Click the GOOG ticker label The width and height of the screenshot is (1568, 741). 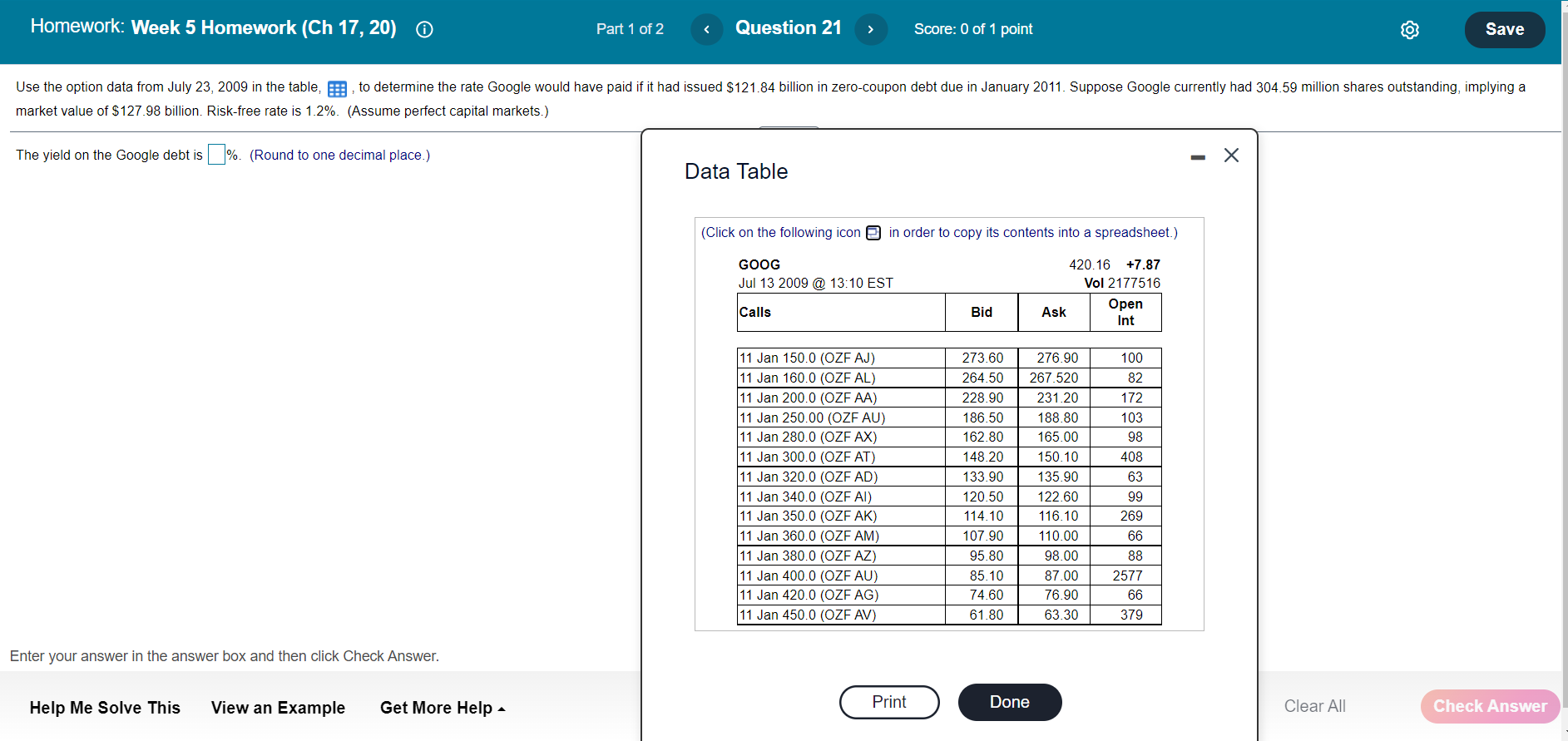click(x=759, y=265)
